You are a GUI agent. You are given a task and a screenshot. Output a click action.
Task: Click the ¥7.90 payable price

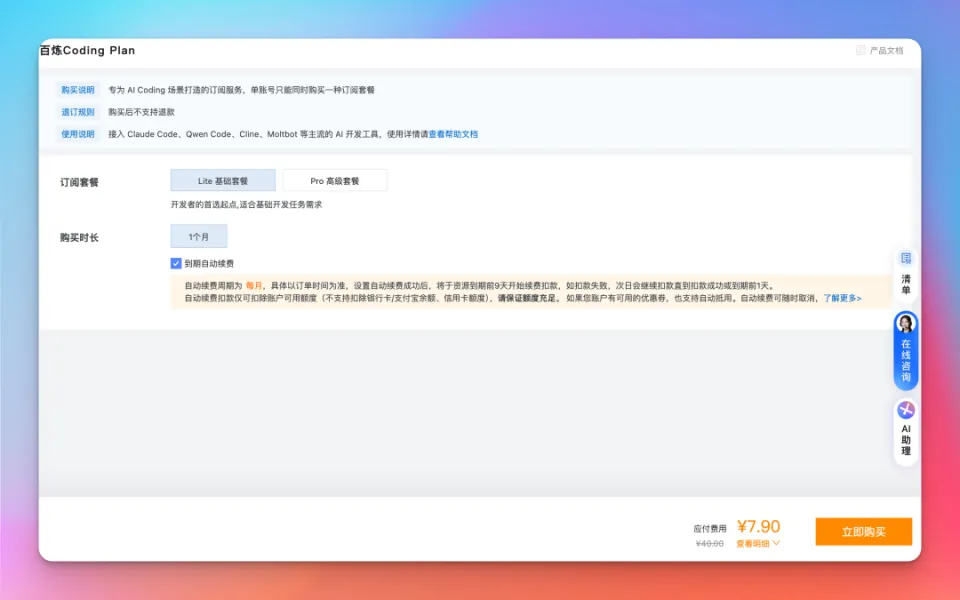tap(758, 527)
